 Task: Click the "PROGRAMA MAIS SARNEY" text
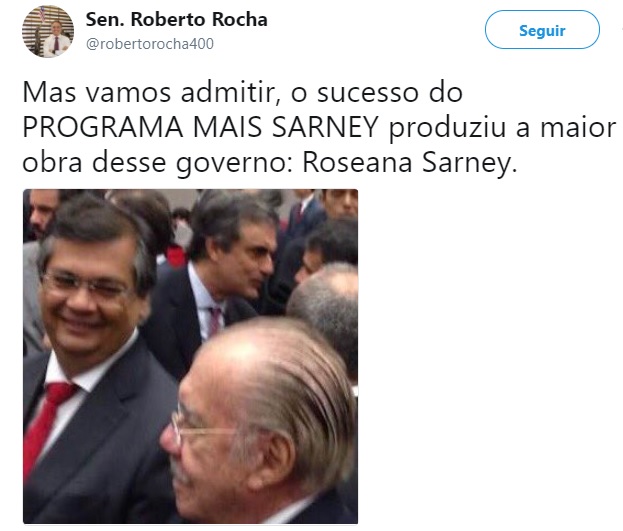[201, 127]
